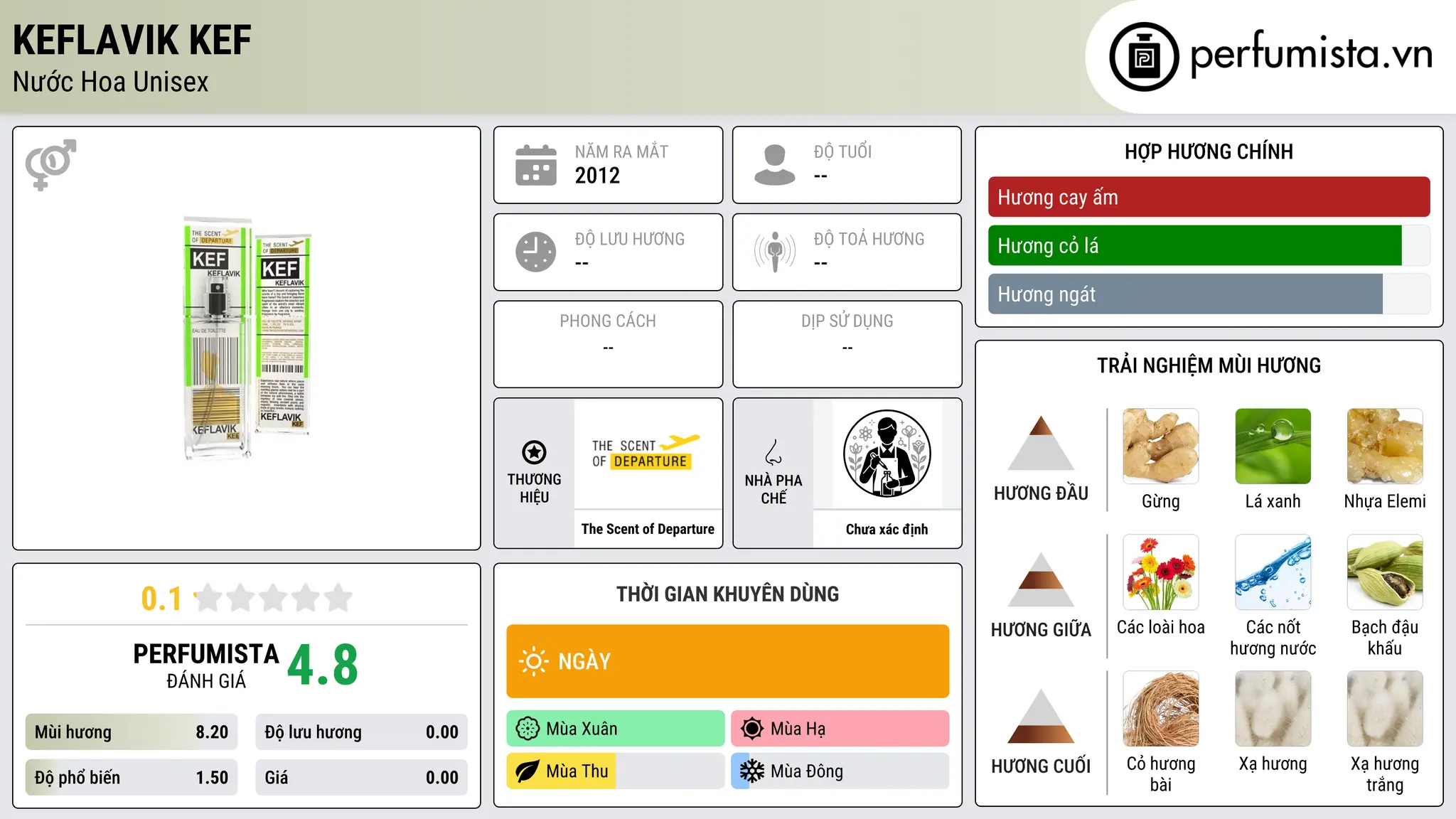The height and width of the screenshot is (819, 1456).
Task: Click the Độ phổ biến 1.50 score row
Action: (x=132, y=778)
